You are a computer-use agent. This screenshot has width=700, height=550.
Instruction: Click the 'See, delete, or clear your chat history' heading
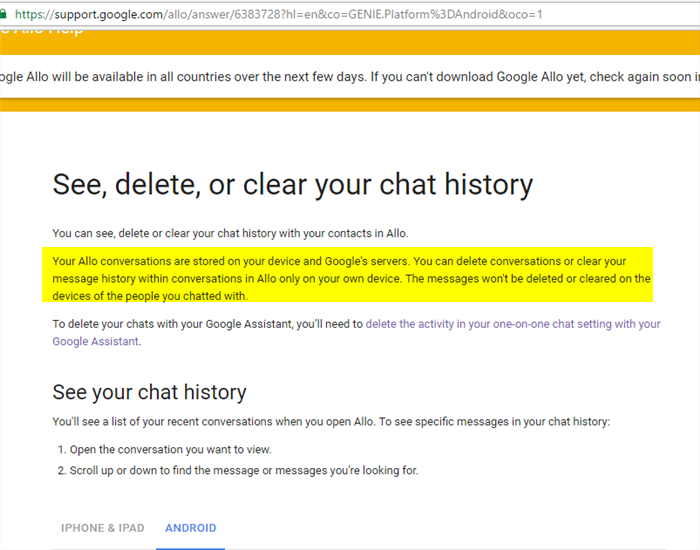[x=292, y=185]
